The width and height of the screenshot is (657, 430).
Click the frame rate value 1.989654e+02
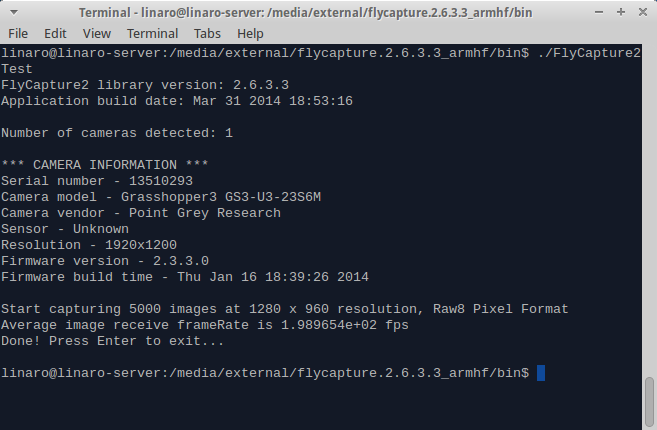pyautogui.click(x=329, y=325)
